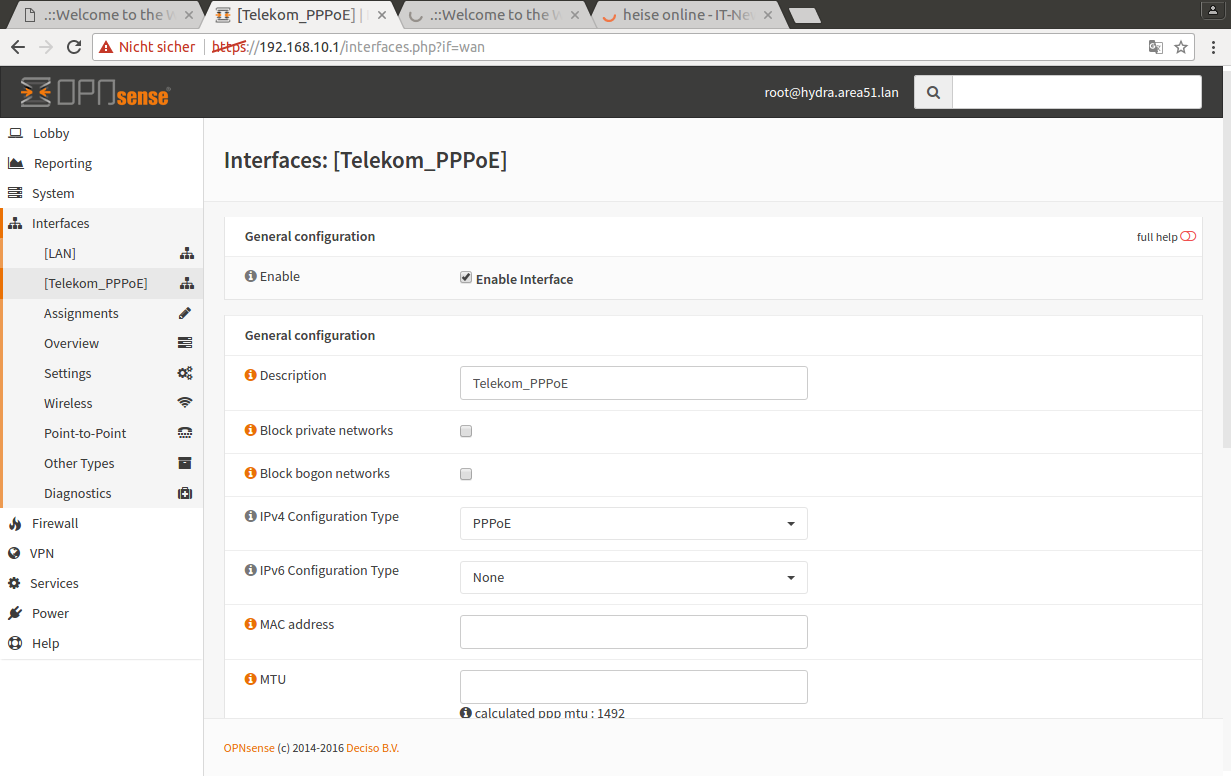
Task: Open the IPv4 Configuration Type dropdown
Action: pos(634,523)
